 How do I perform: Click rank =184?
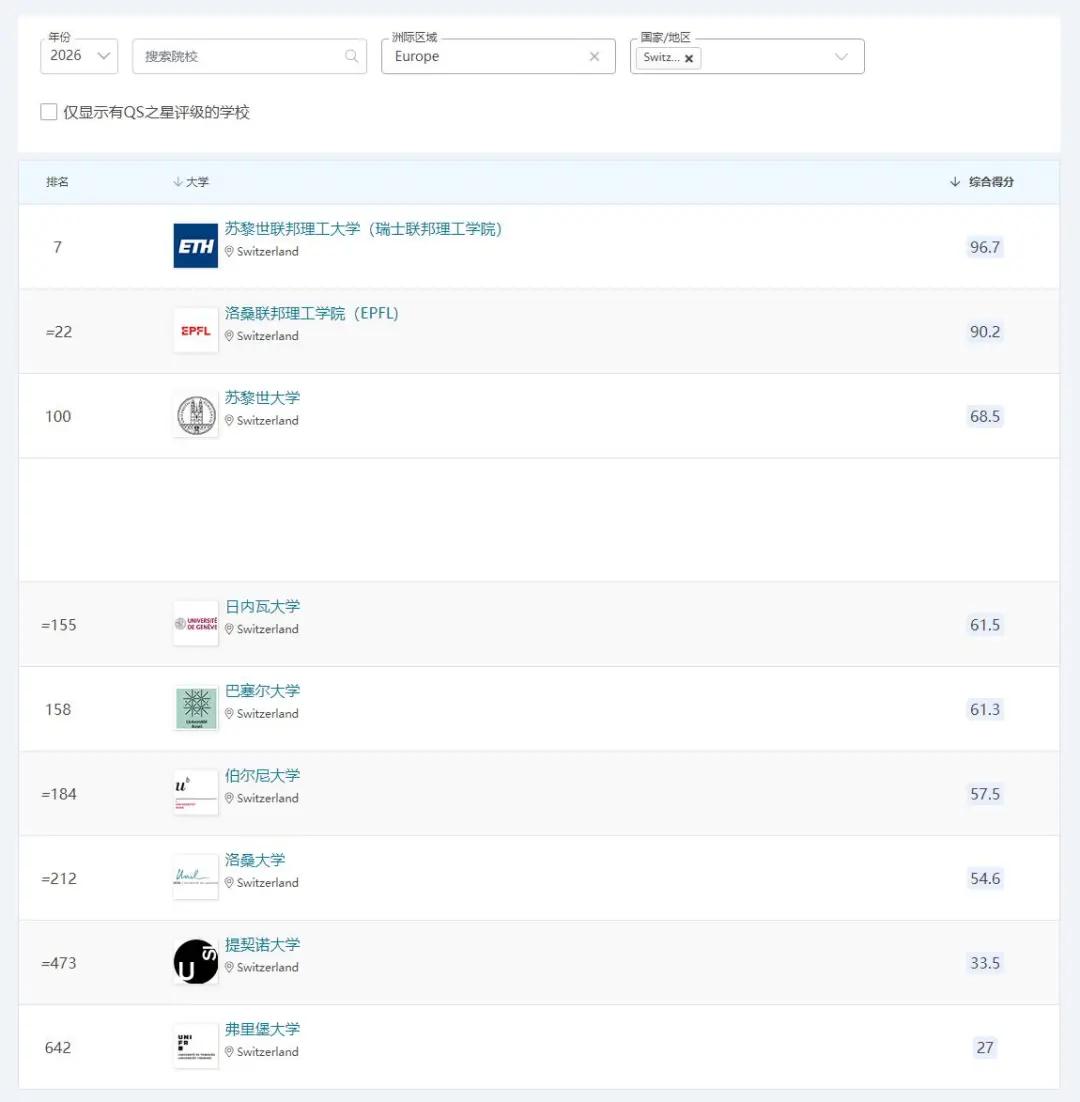59,794
